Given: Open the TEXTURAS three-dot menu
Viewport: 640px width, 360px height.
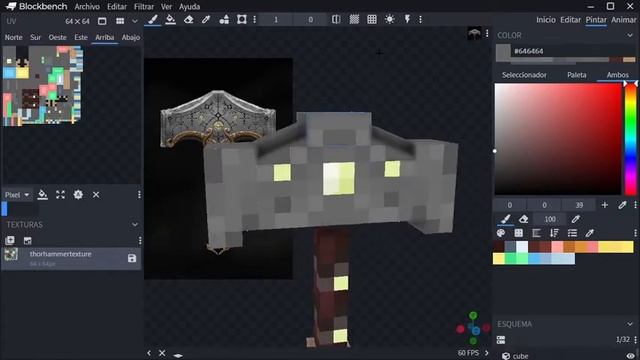Looking at the screenshot, I should point(140,240).
